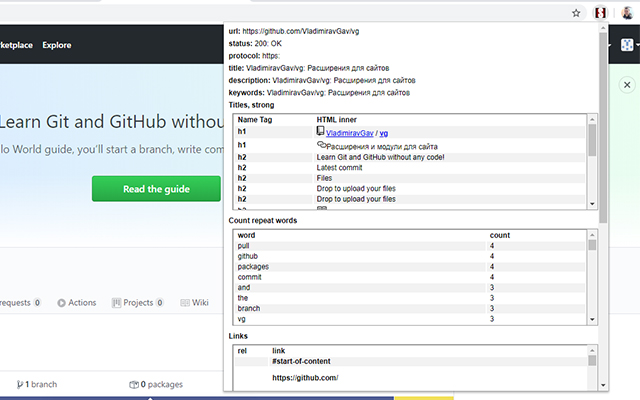
Task: Click the Wiki book icon
Action: (185, 303)
